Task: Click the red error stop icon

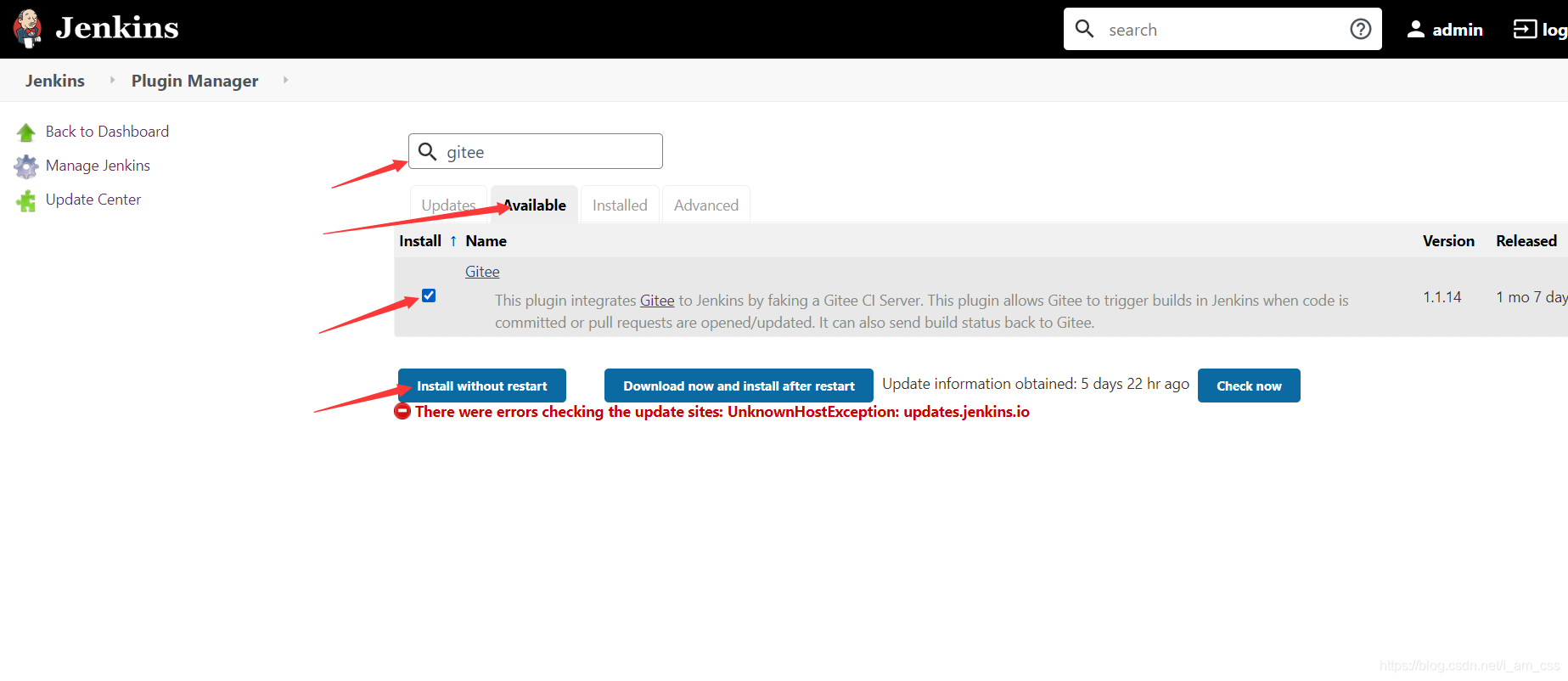Action: click(x=402, y=412)
